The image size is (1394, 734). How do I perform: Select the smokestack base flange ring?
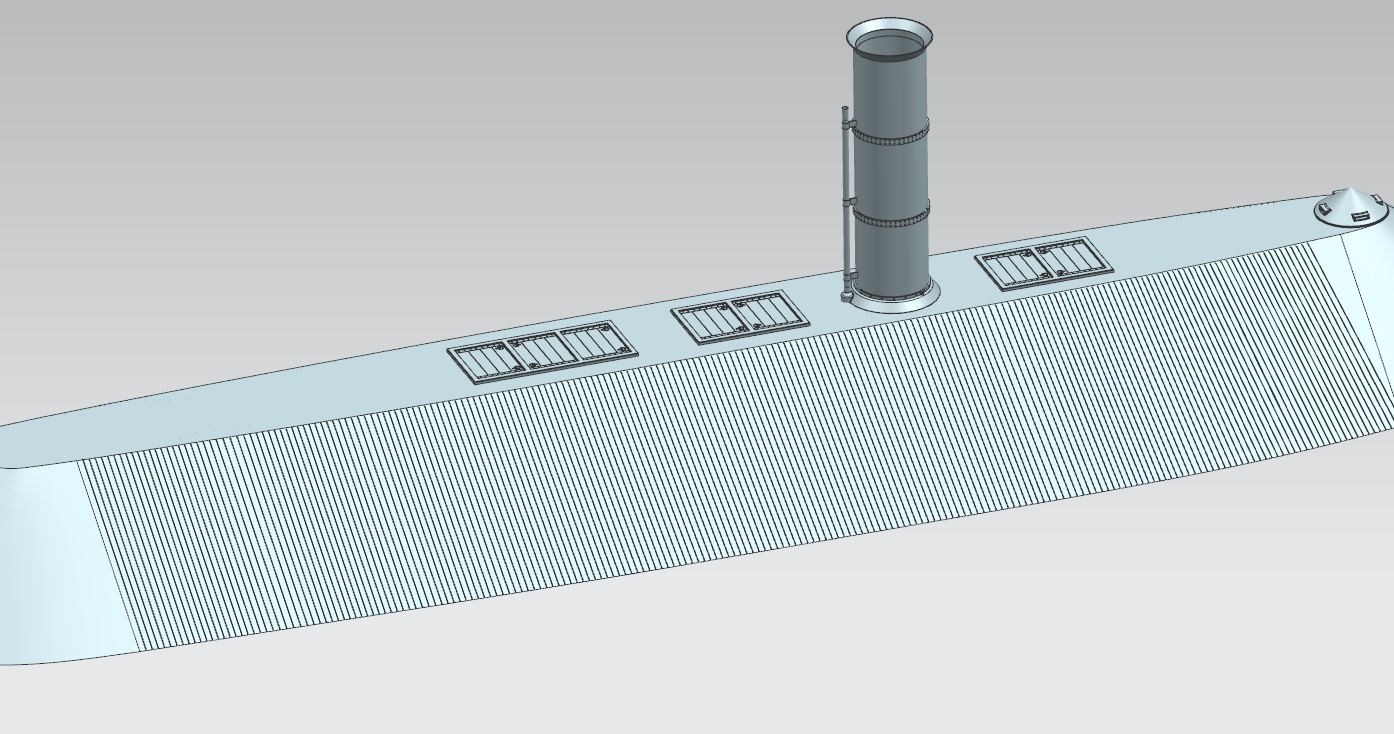coord(893,301)
